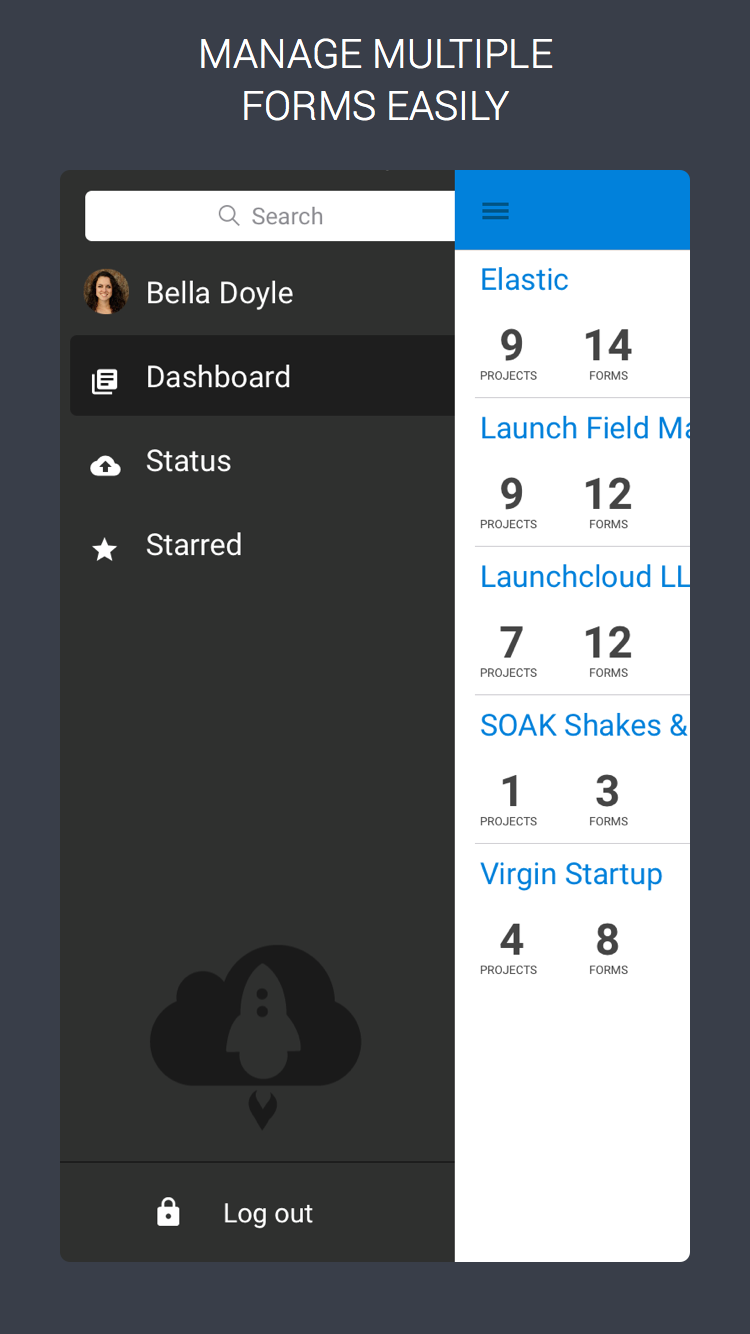This screenshot has height=1334, width=750.
Task: Open the Elastic organization
Action: (524, 279)
